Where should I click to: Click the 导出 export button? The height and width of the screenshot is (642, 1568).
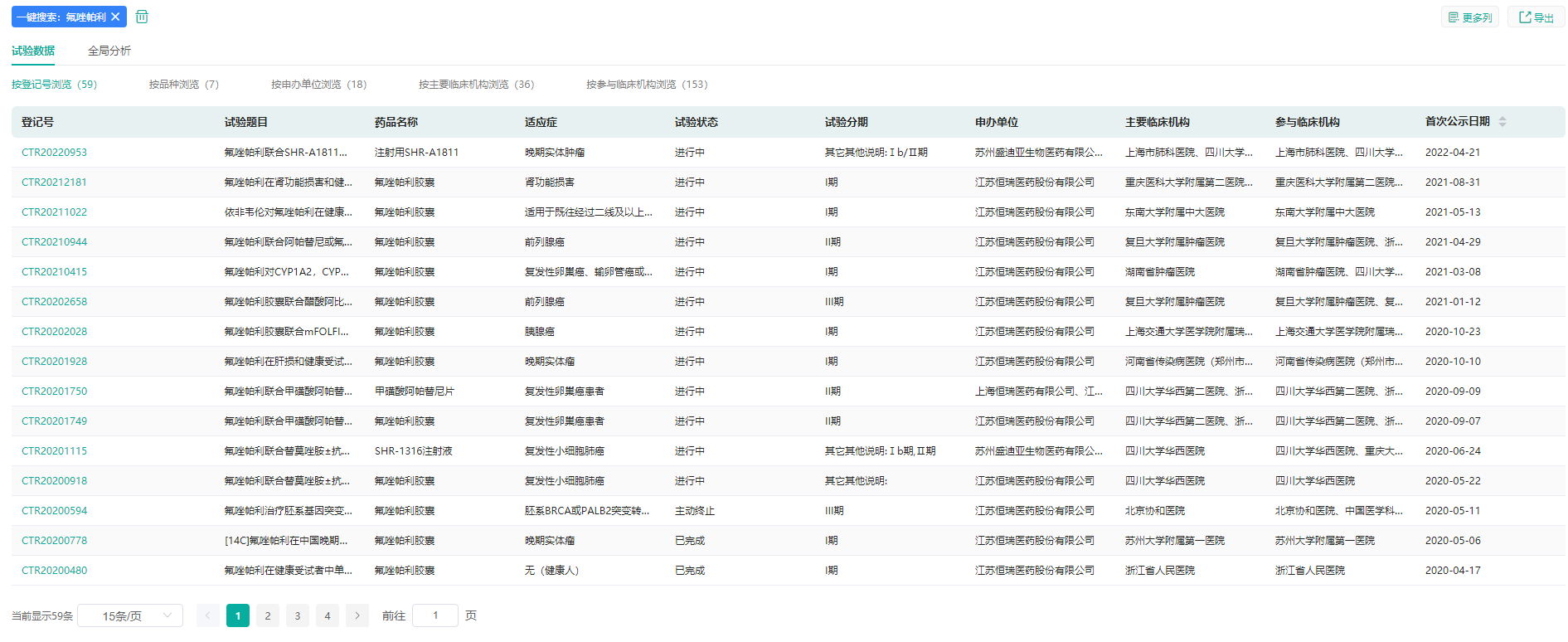(x=1536, y=17)
